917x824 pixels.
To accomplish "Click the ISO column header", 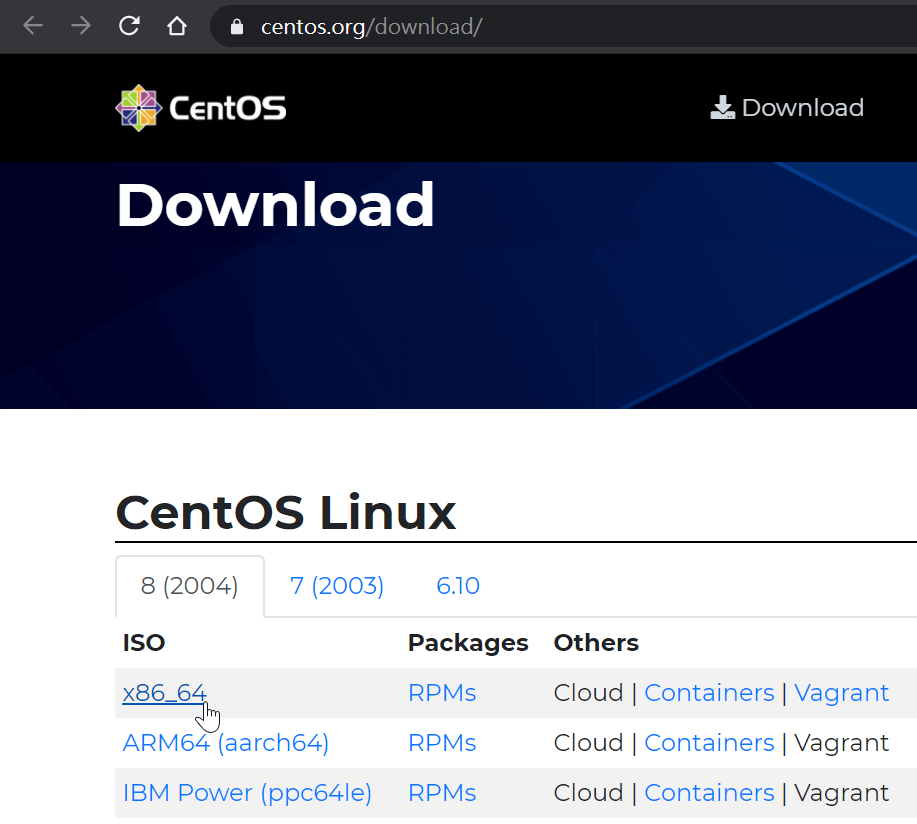I will tap(144, 643).
